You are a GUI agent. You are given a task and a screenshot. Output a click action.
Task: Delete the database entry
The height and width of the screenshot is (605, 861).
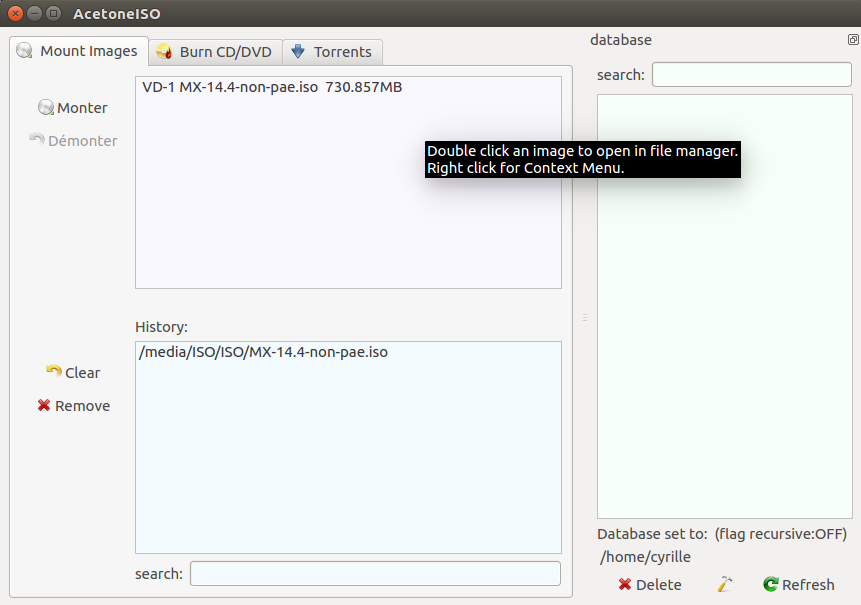click(x=650, y=585)
